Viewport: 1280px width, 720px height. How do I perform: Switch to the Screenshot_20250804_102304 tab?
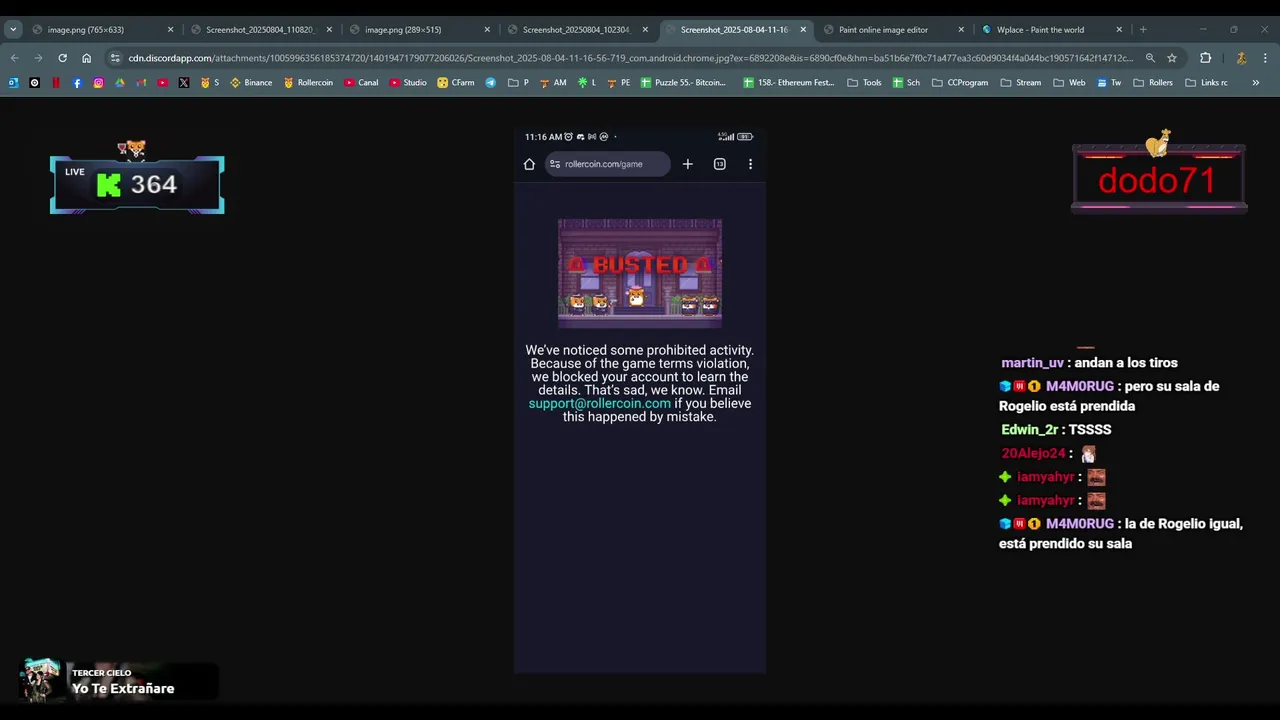pos(576,29)
